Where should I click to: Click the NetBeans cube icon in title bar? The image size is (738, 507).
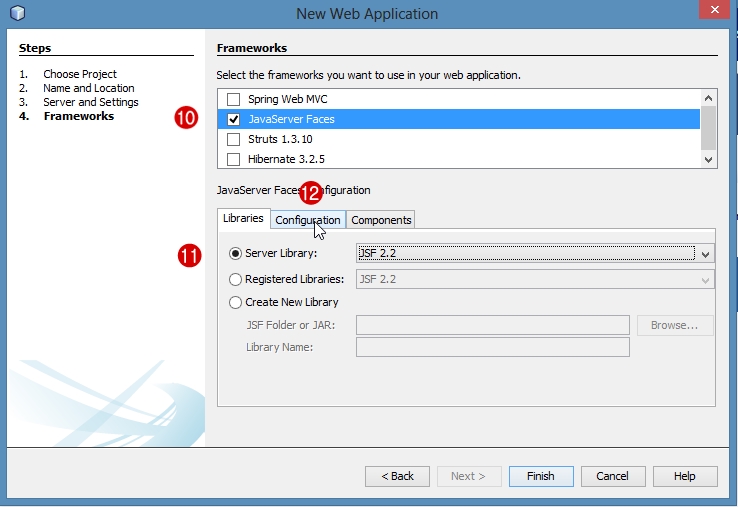pyautogui.click(x=17, y=13)
